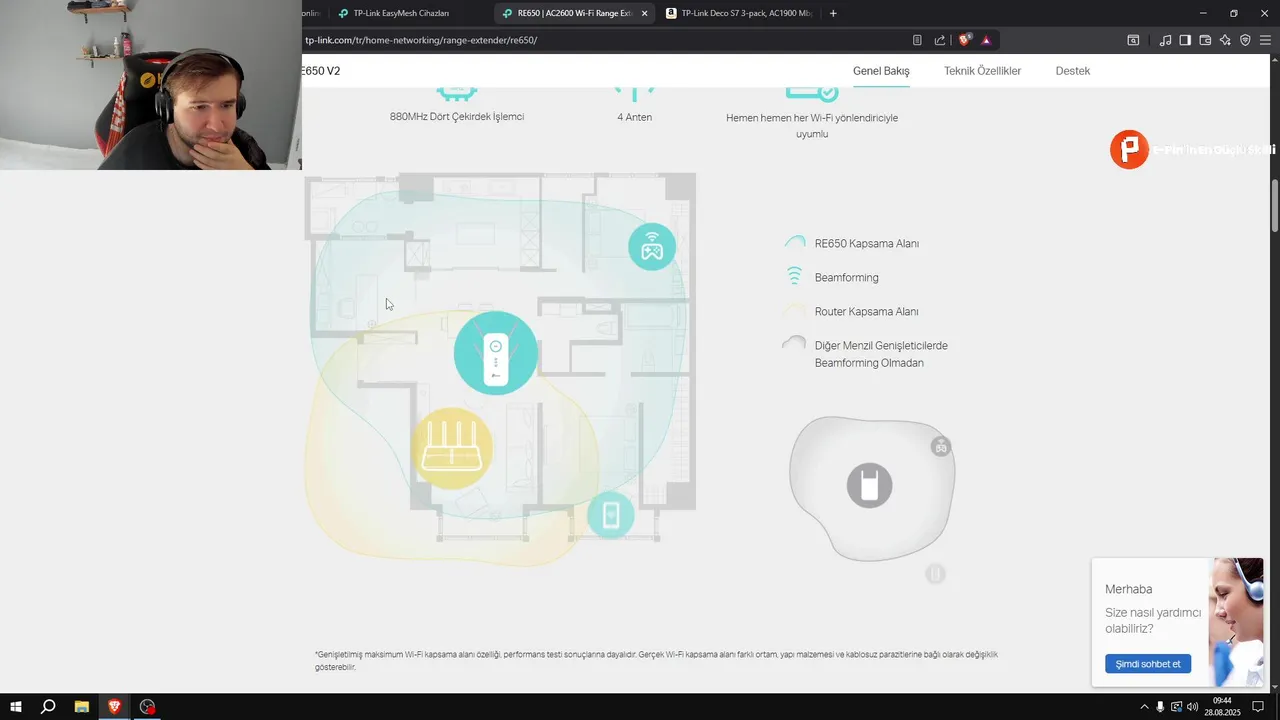Click the display projection tray icon
The image size is (1280, 720).
pyautogui.click(x=1176, y=707)
